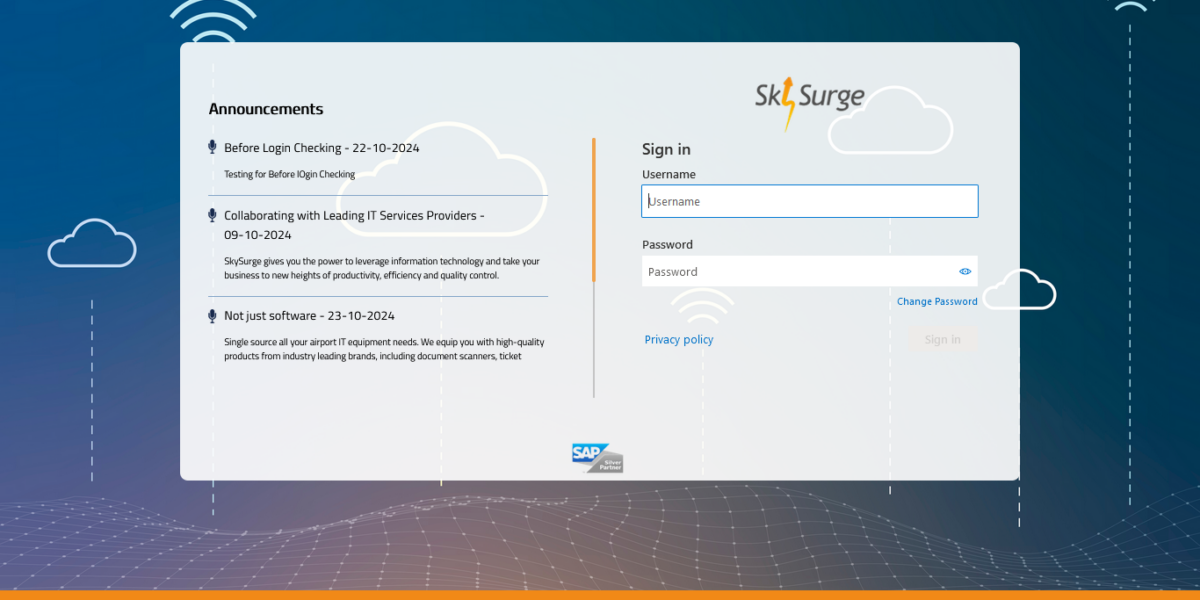Click the SAP Silver Partner badge

(597, 458)
